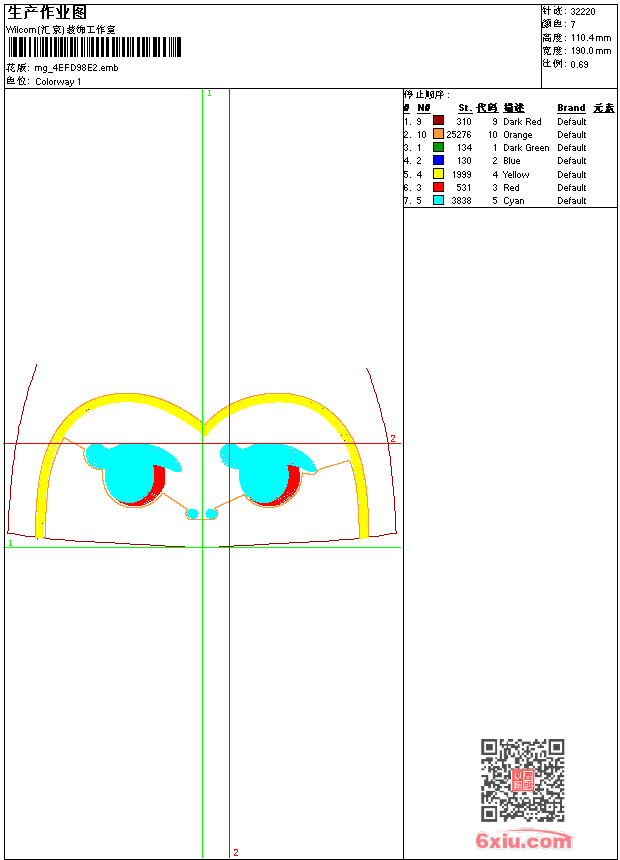The image size is (620, 860).
Task: Pick the Yellow color swatch
Action: point(438,174)
